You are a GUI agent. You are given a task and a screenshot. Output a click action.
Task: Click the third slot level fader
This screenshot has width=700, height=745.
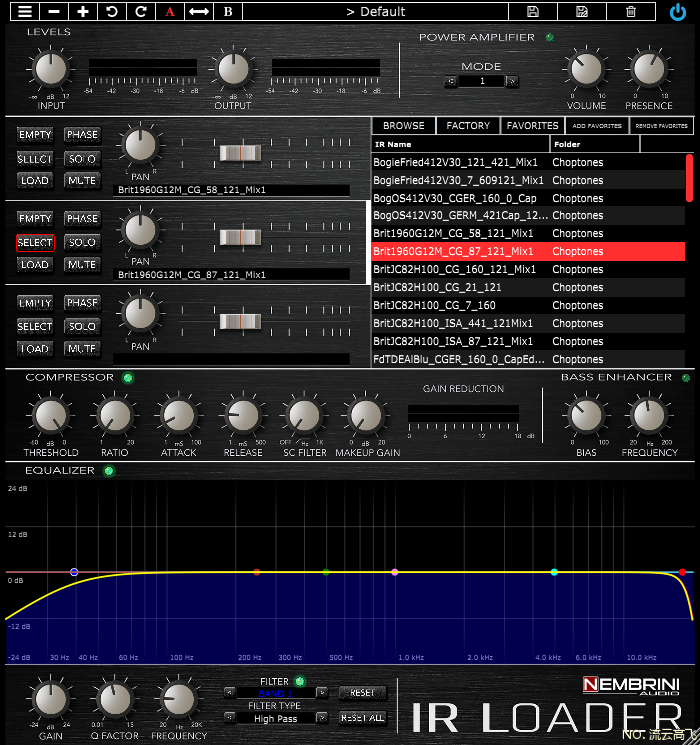point(240,322)
